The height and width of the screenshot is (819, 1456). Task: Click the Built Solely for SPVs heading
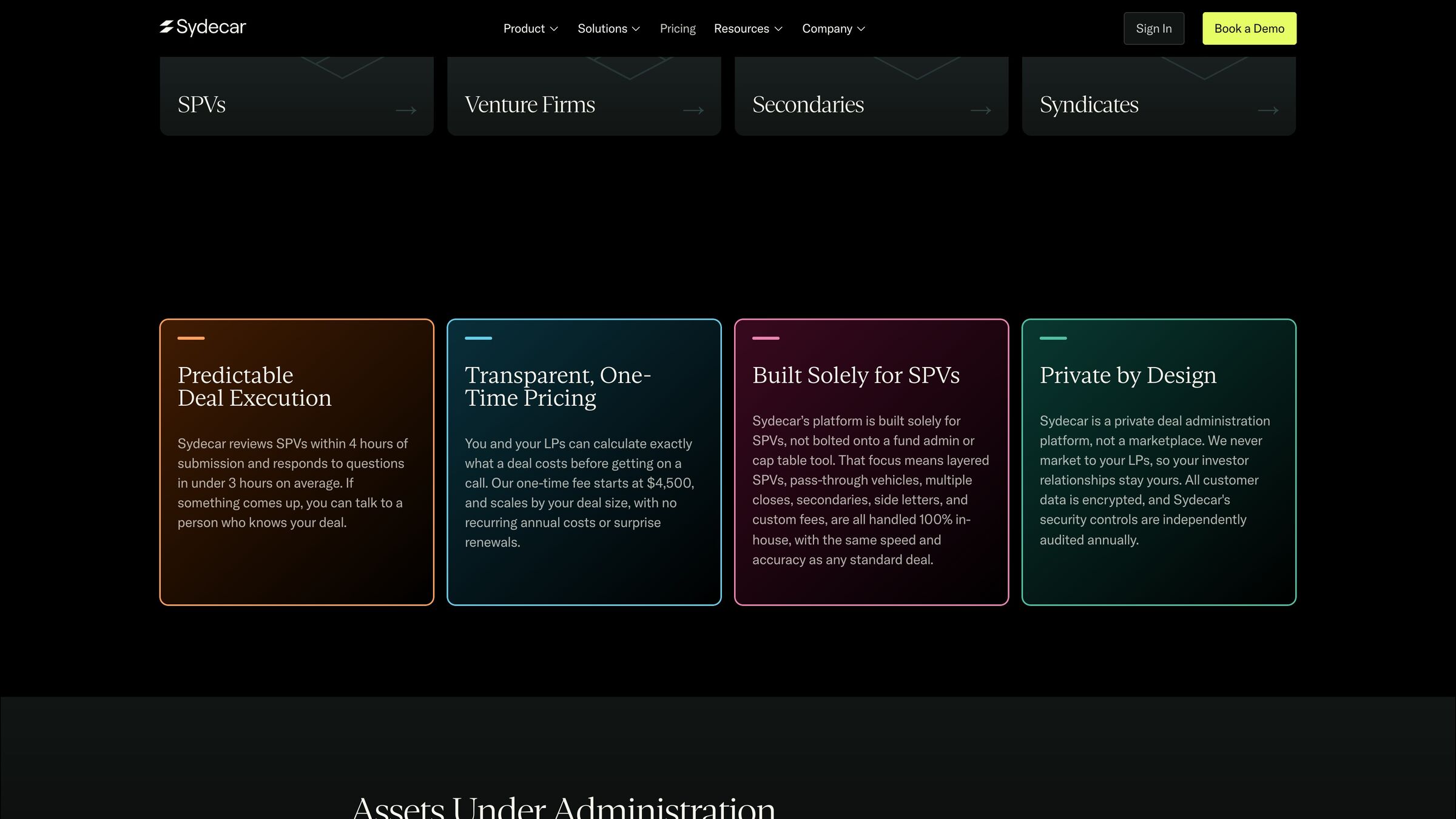(x=856, y=375)
